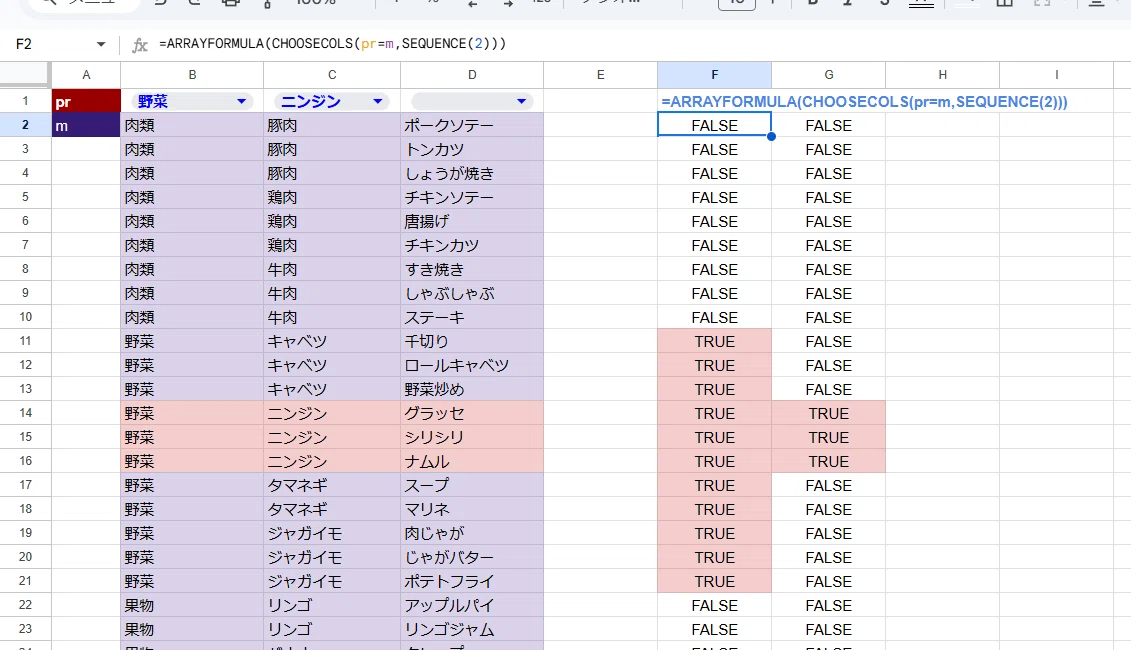Screen dimensions: 1131x650
Task: Select column G header
Action: [828, 75]
